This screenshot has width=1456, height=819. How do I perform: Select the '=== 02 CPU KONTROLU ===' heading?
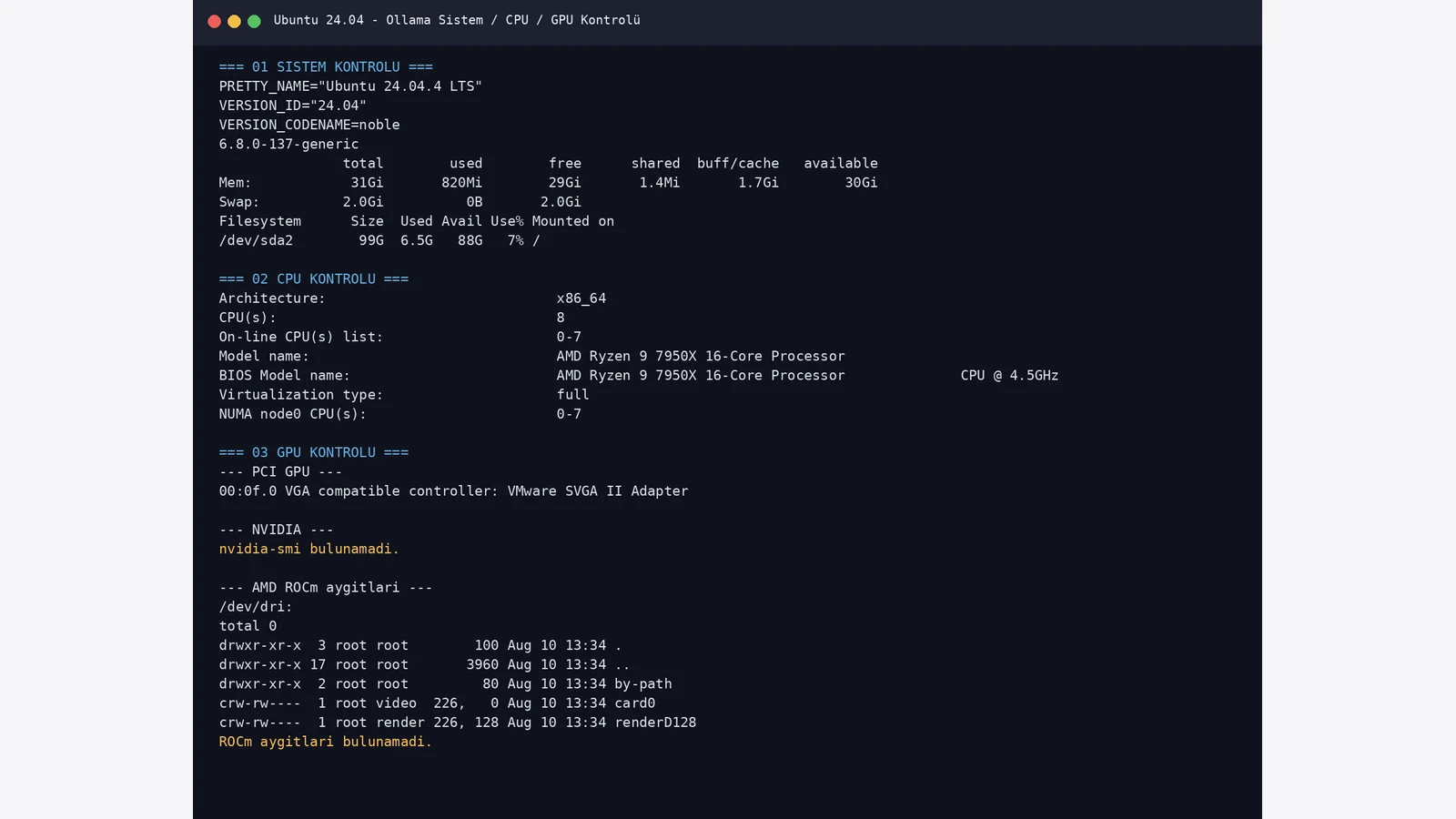[314, 279]
